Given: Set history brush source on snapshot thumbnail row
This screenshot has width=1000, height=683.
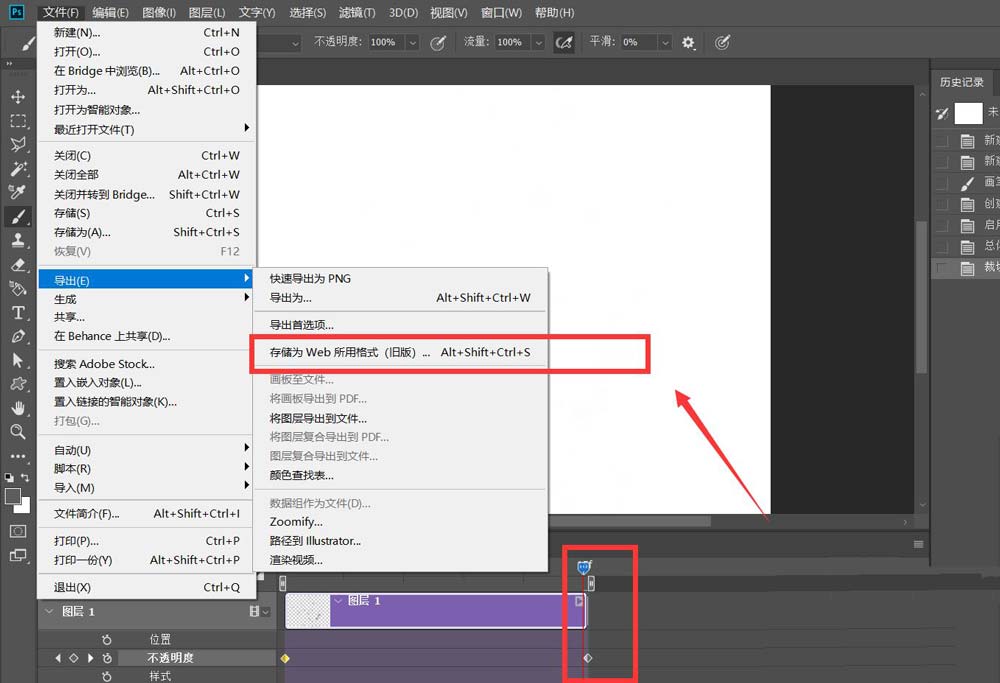Looking at the screenshot, I should pyautogui.click(x=941, y=114).
